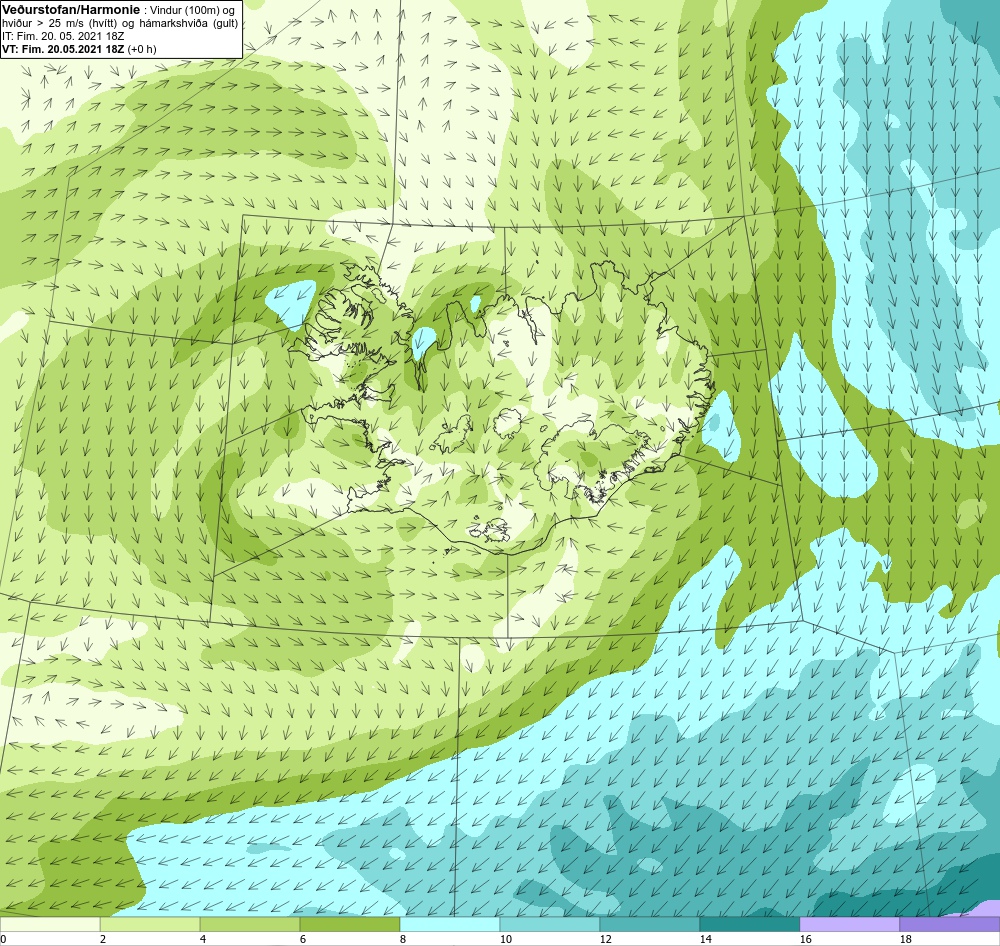Click the 'VT: Fim. 20.05.2021 18Z' line
The width and height of the screenshot is (1000, 946).
click(x=63, y=49)
